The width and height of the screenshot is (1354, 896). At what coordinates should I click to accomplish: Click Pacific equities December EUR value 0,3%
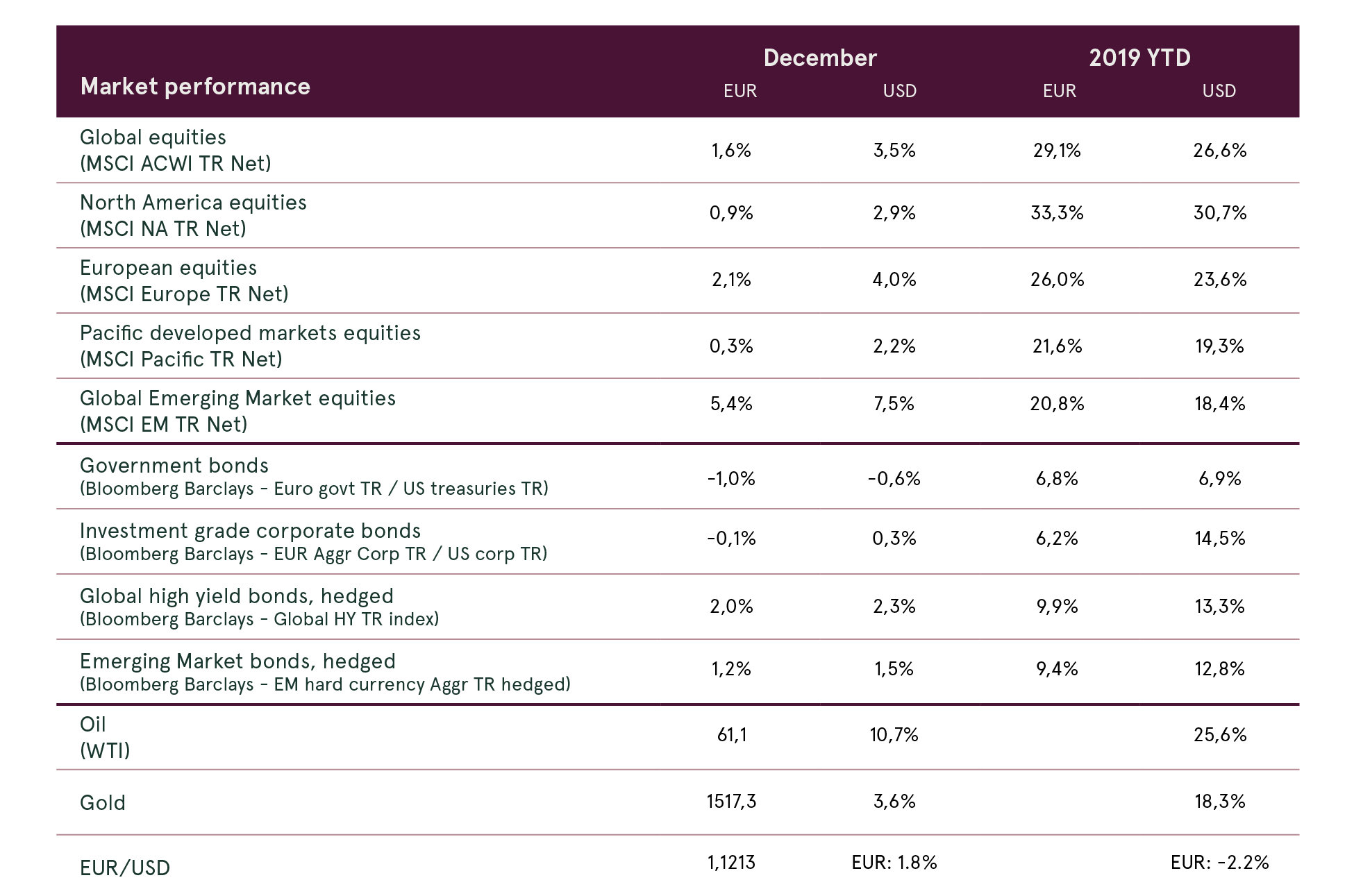pos(731,346)
